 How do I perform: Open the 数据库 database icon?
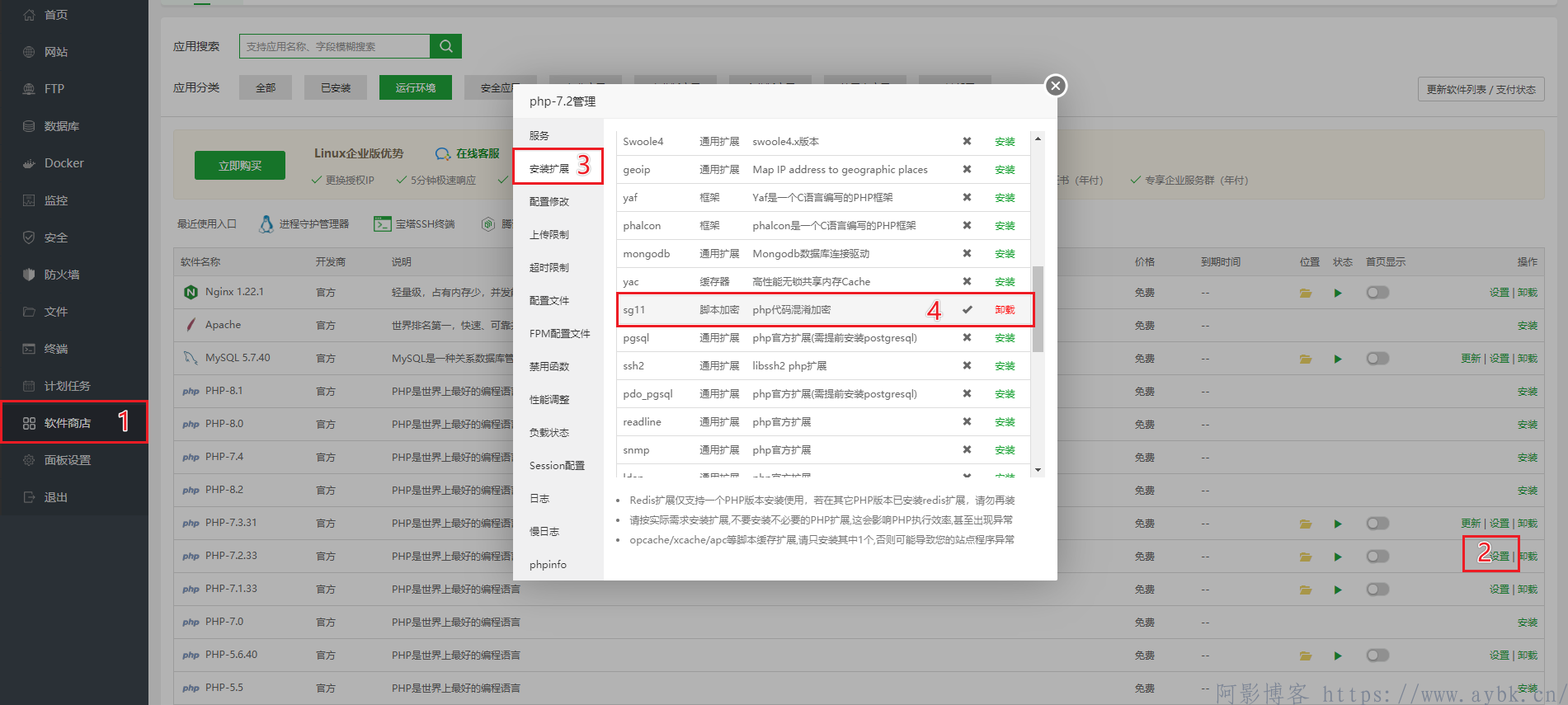coord(29,126)
